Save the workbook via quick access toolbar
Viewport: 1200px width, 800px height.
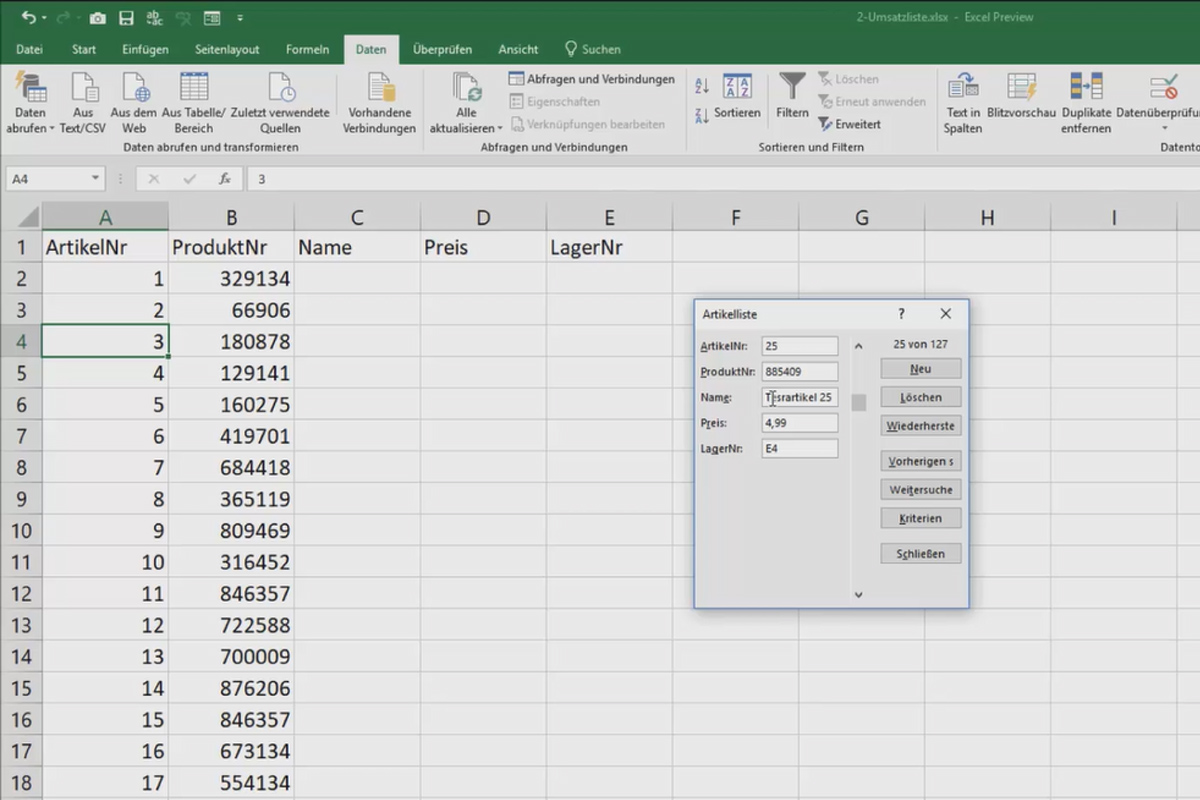coord(125,17)
